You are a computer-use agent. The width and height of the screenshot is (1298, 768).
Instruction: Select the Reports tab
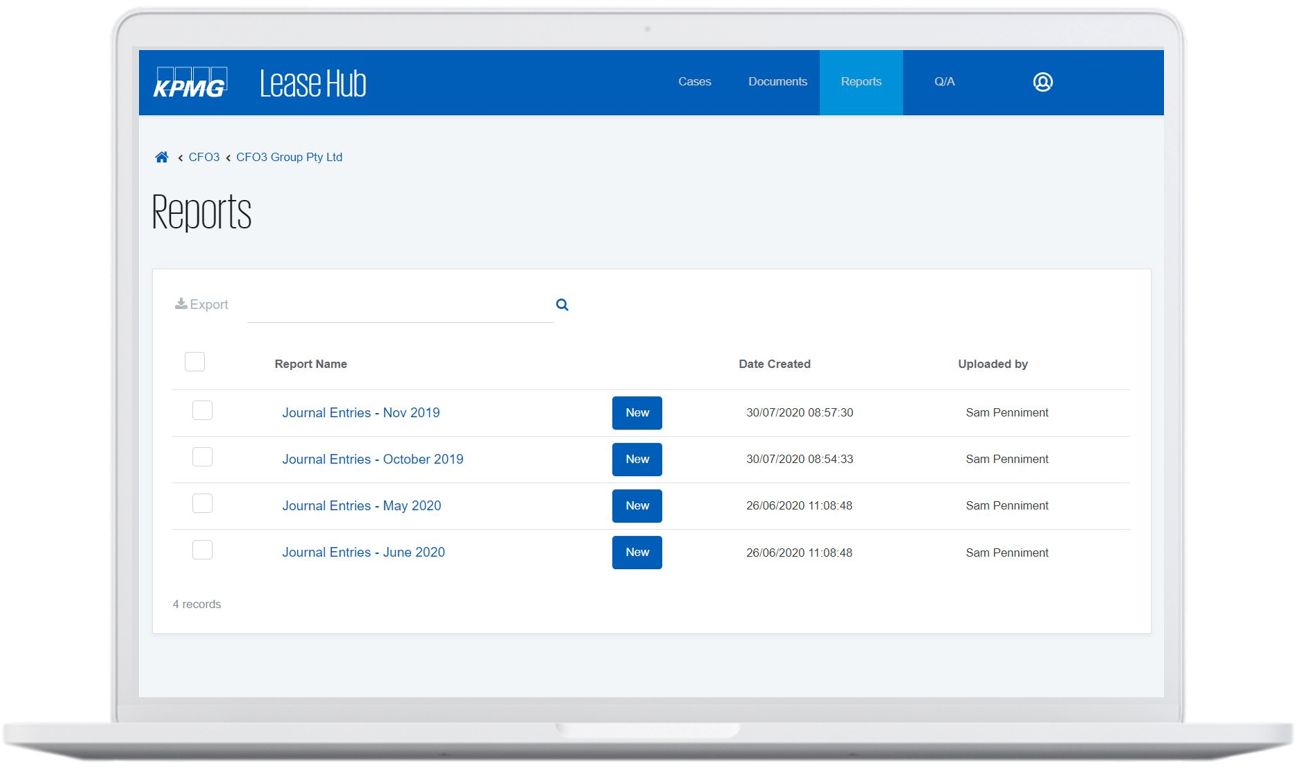click(x=861, y=82)
